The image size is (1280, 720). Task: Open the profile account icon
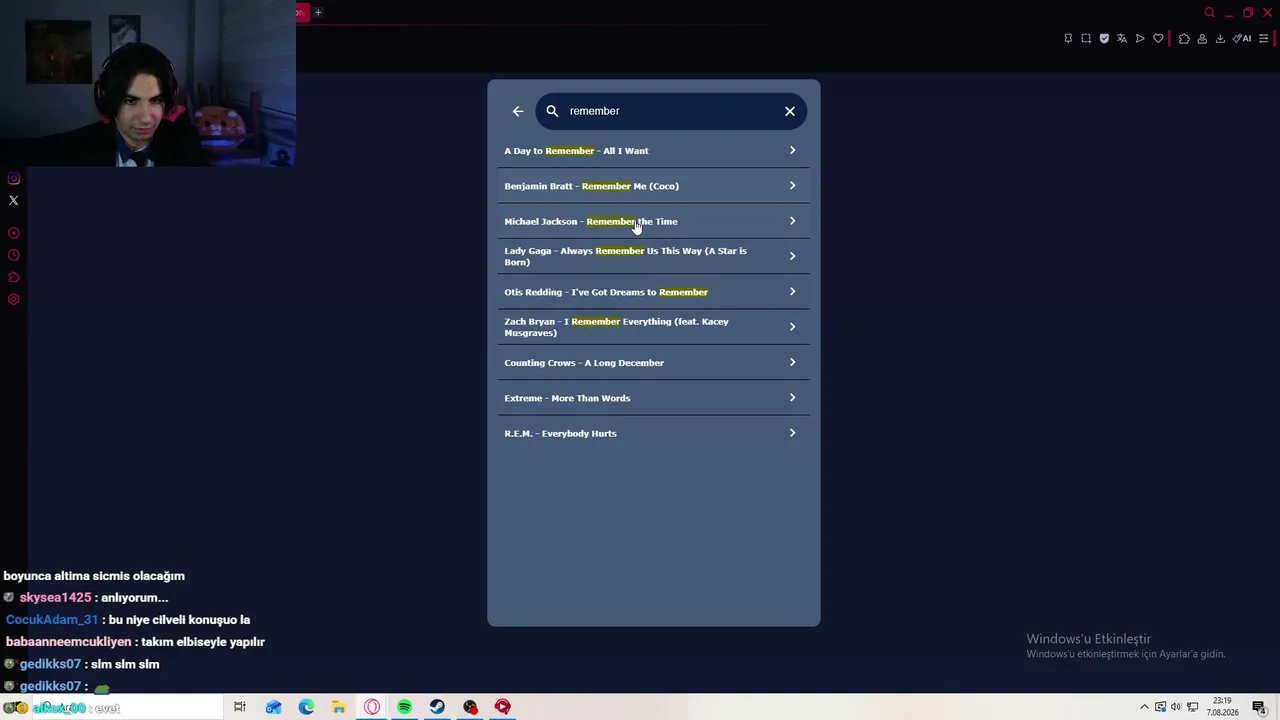[1202, 39]
